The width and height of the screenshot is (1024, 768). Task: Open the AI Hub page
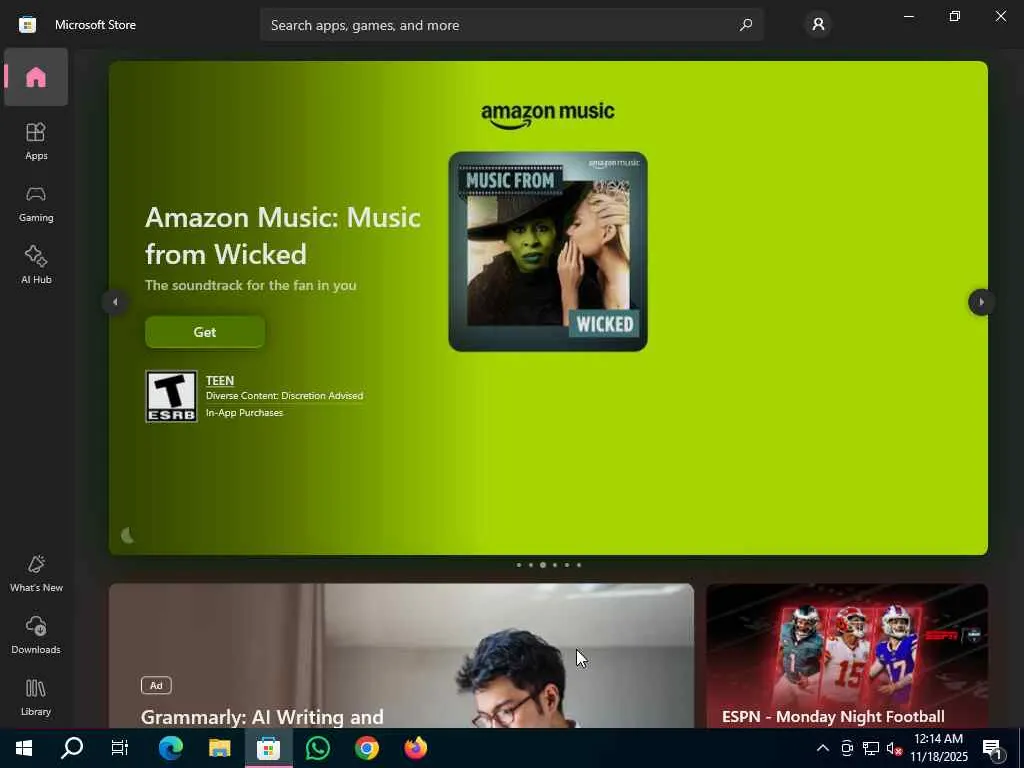point(36,264)
